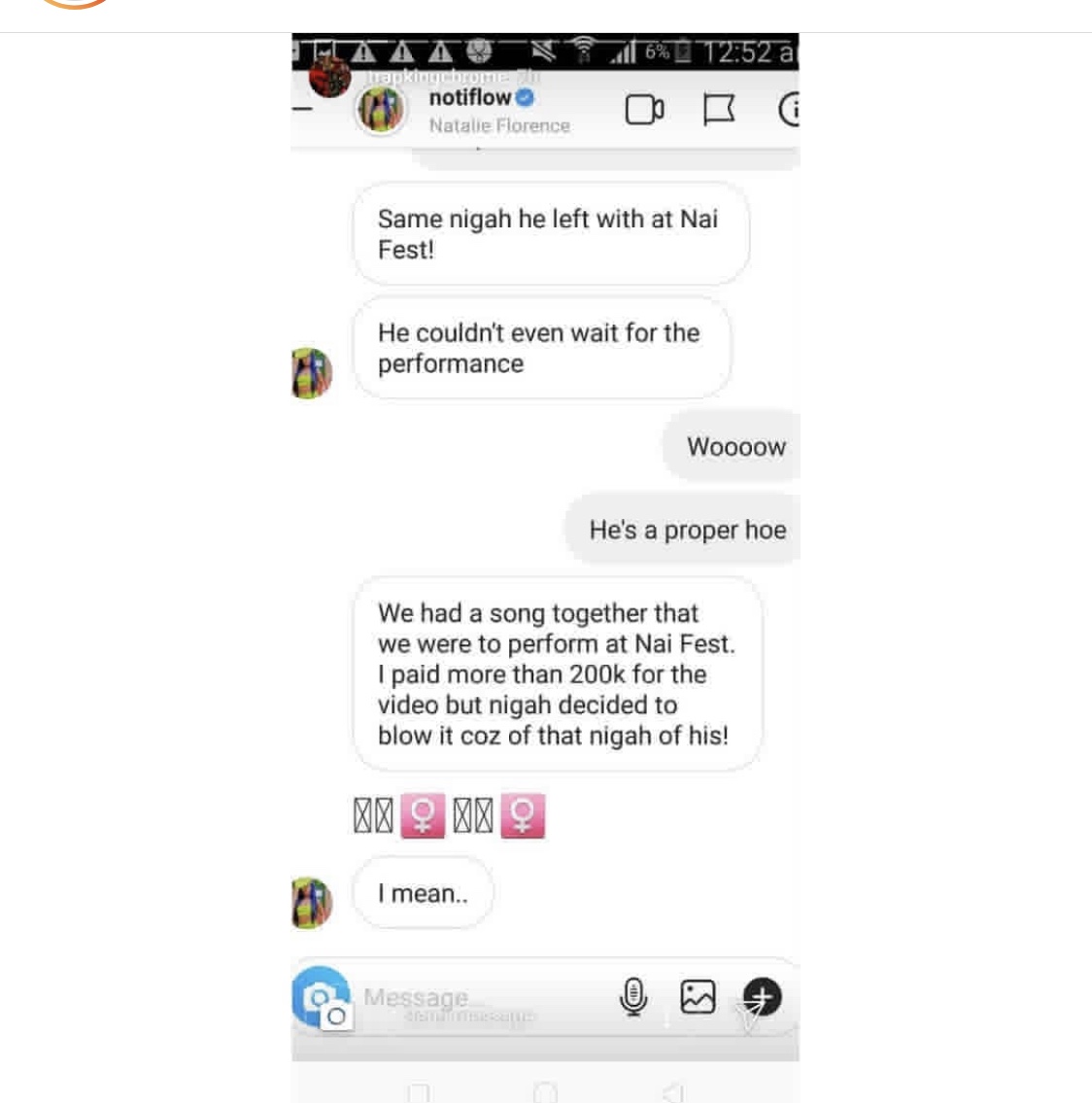The width and height of the screenshot is (1092, 1103).
Task: Go back with the header back arrow
Action: tap(302, 109)
